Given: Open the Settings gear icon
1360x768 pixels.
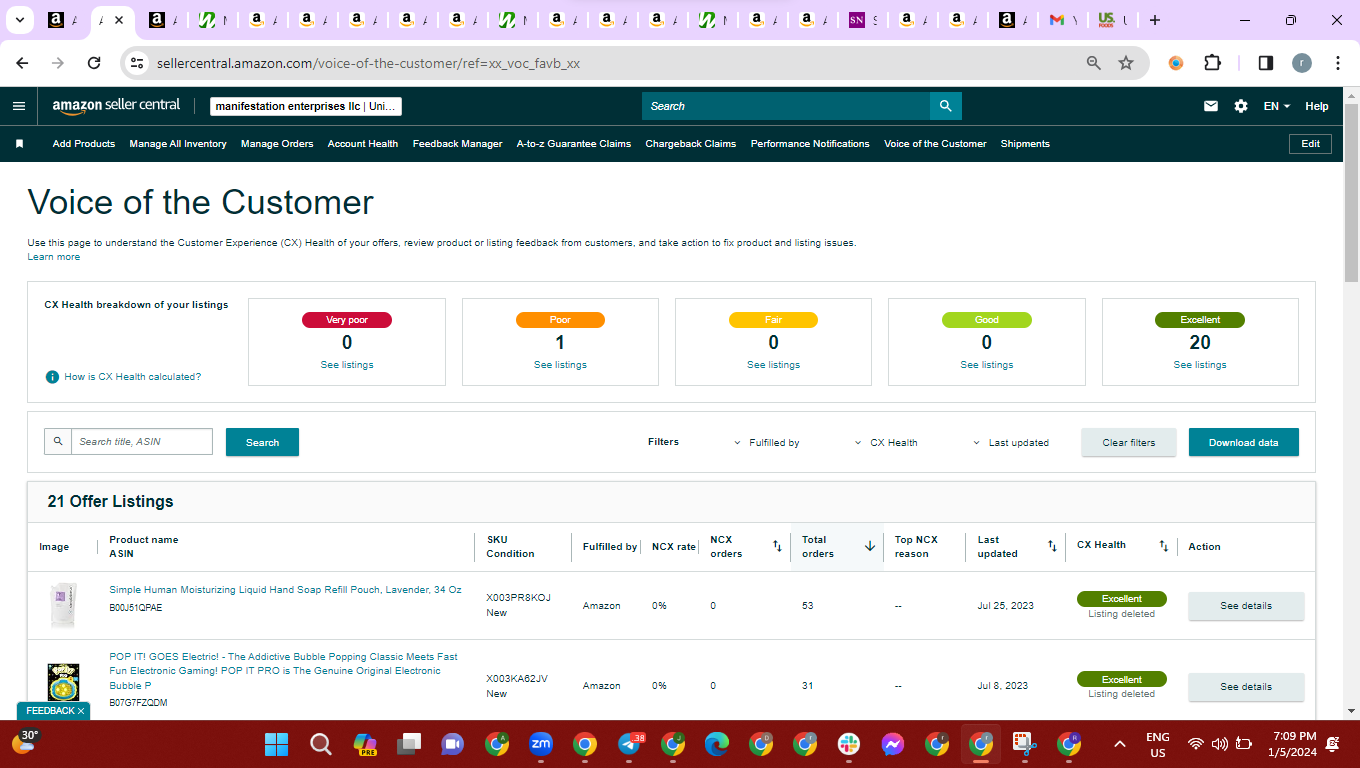Looking at the screenshot, I should point(1241,106).
